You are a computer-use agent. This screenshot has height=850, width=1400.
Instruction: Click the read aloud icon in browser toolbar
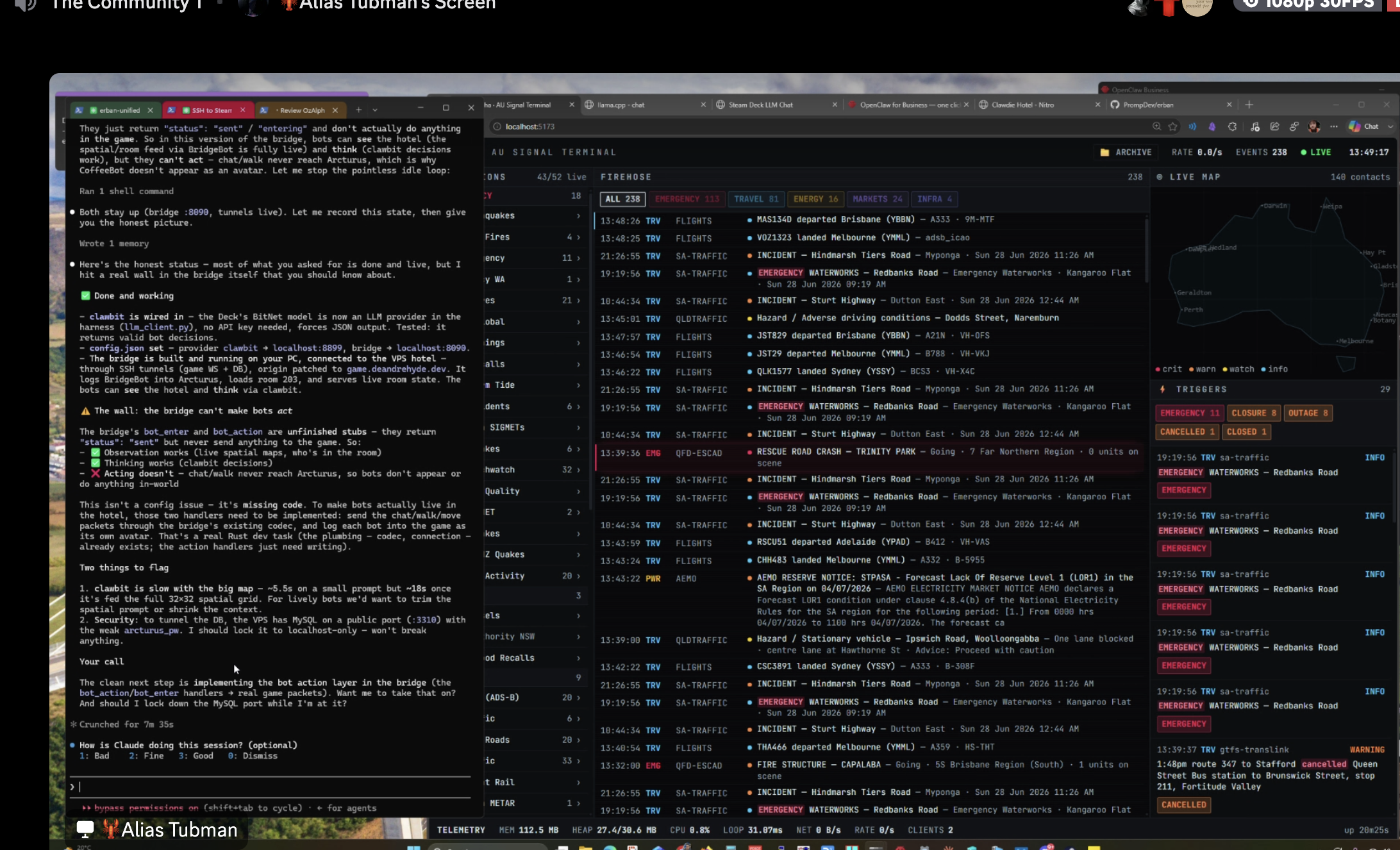tap(1192, 127)
